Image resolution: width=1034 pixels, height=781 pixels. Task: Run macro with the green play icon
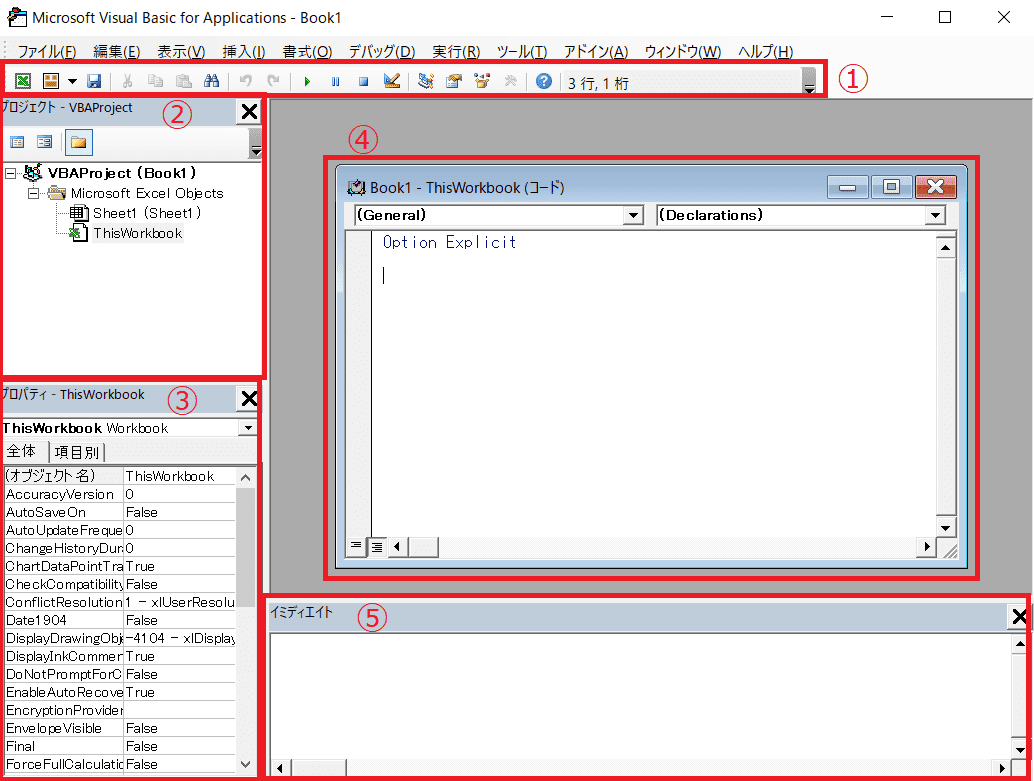pyautogui.click(x=307, y=82)
